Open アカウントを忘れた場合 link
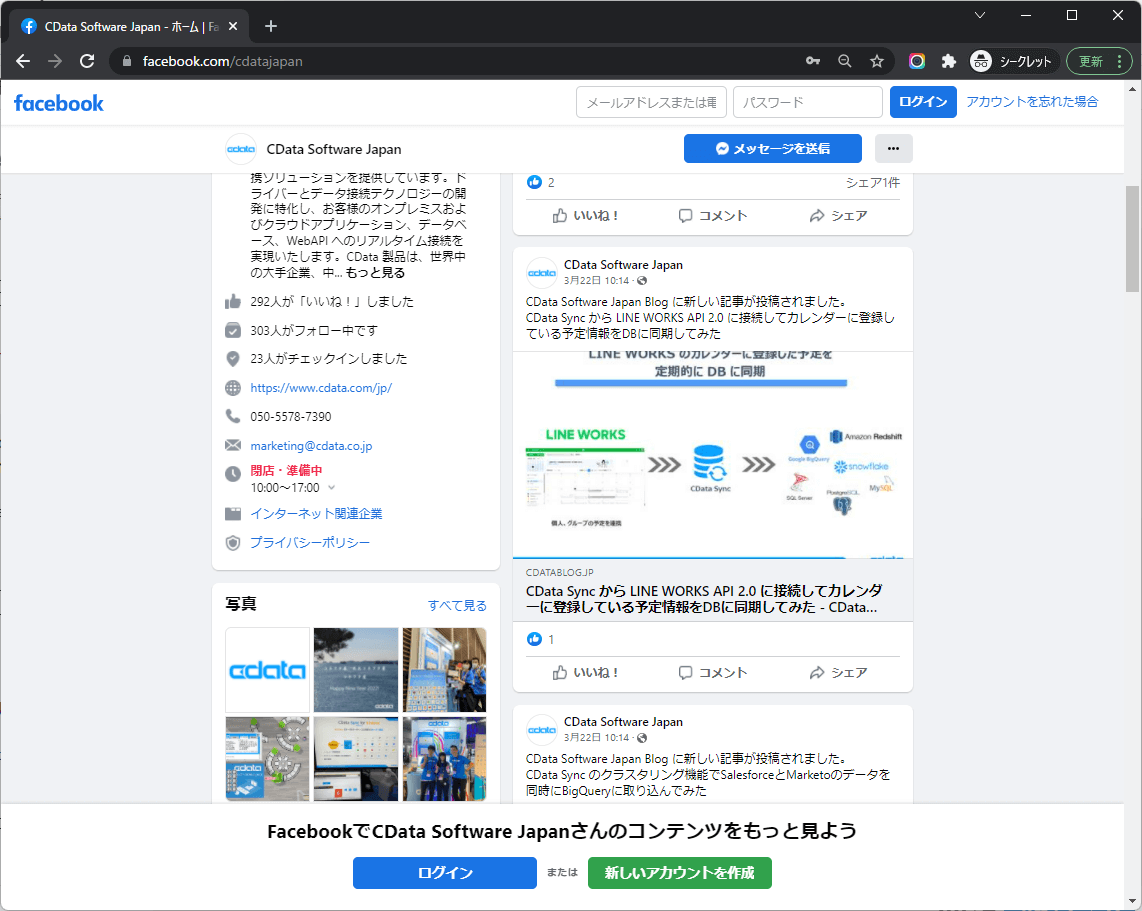Image resolution: width=1142 pixels, height=911 pixels. point(1032,102)
